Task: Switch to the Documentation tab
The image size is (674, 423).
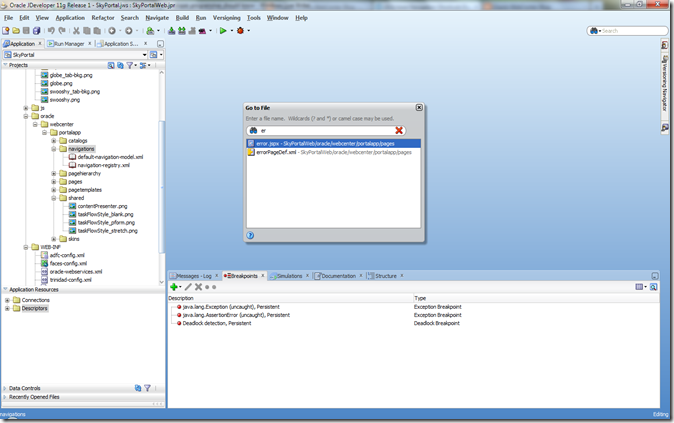Action: [x=338, y=276]
